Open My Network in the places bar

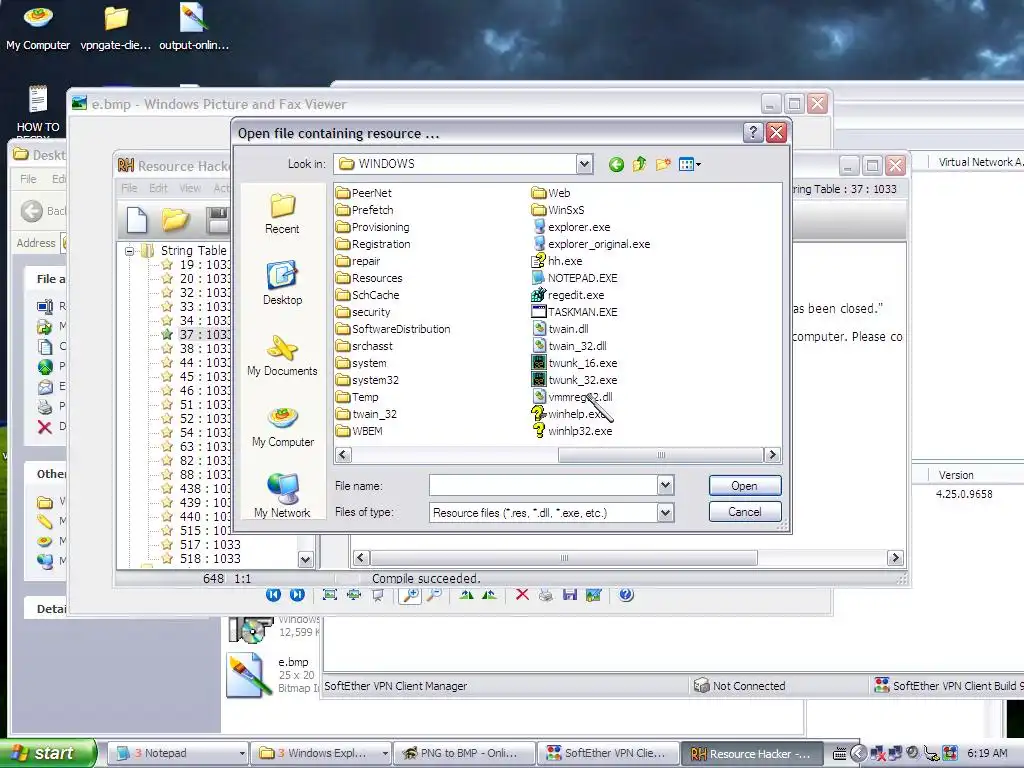[282, 496]
